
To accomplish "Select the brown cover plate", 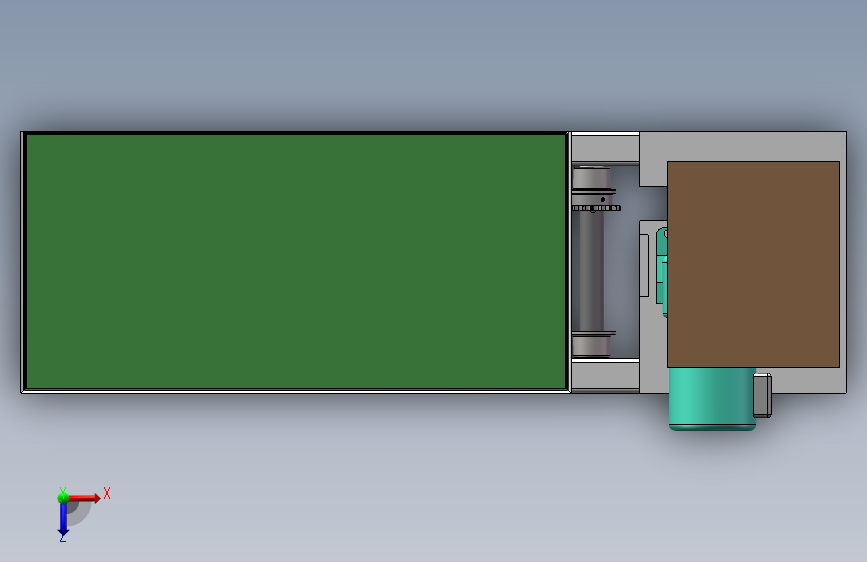I will (753, 264).
